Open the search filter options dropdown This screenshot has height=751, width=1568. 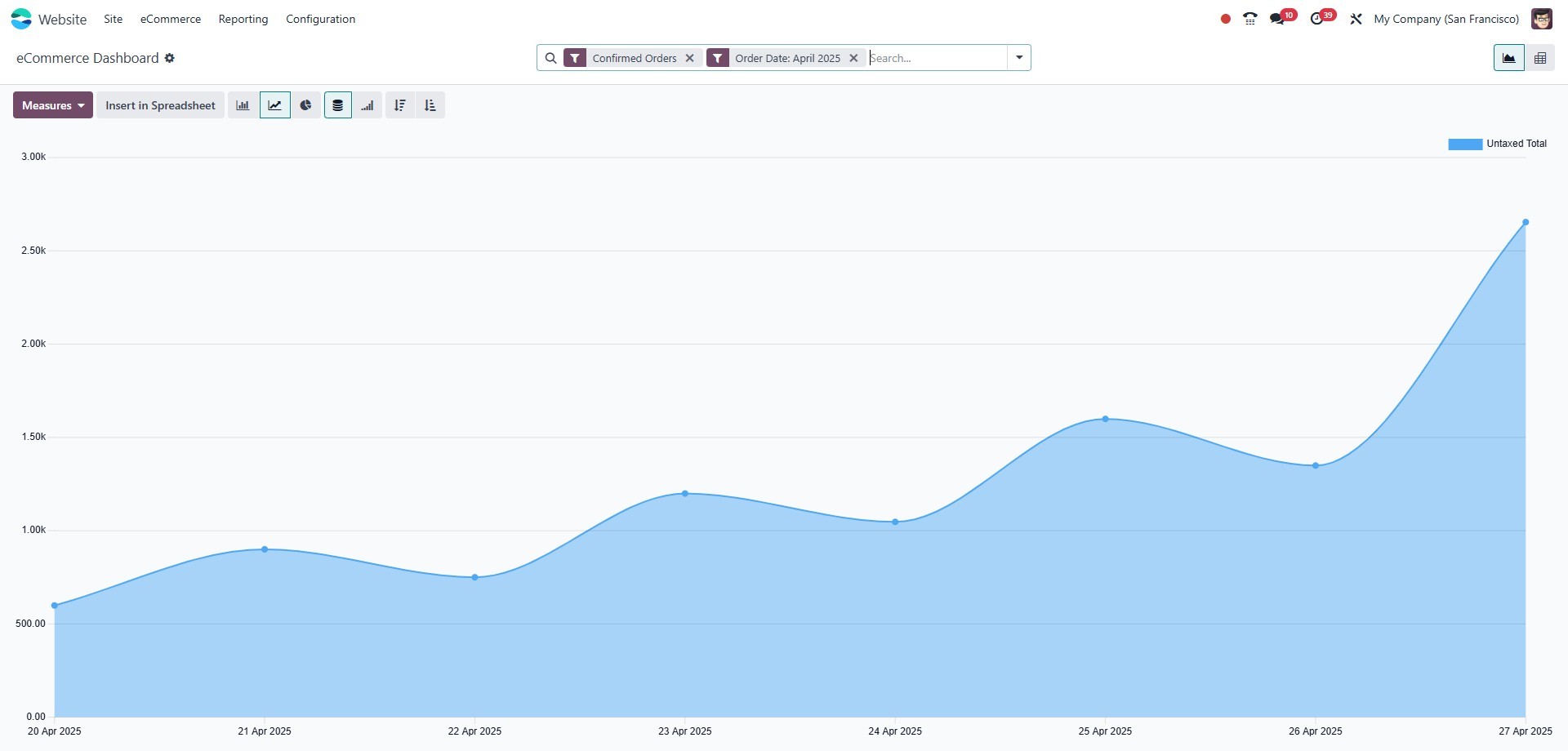[x=1019, y=58]
